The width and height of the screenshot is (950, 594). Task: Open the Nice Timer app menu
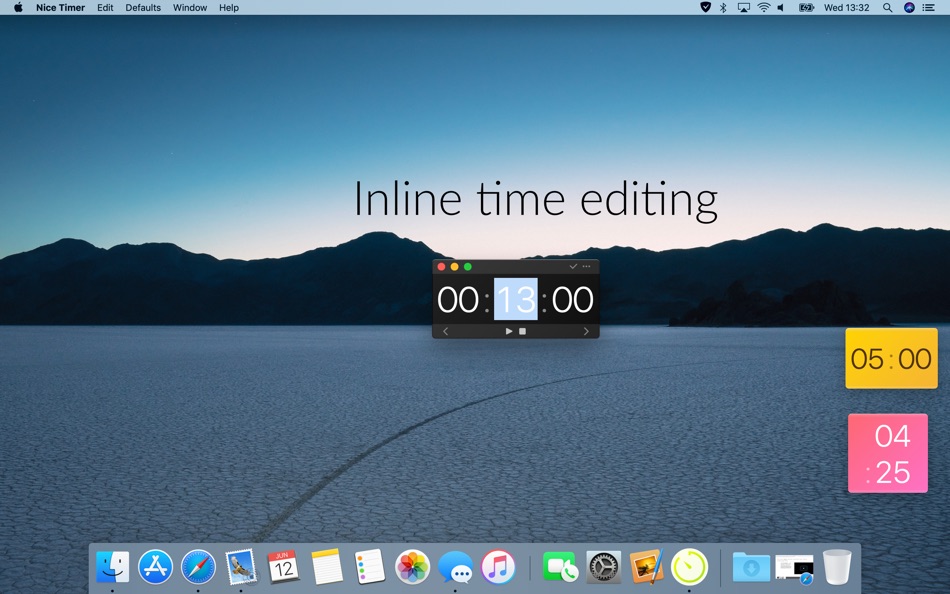(x=61, y=8)
